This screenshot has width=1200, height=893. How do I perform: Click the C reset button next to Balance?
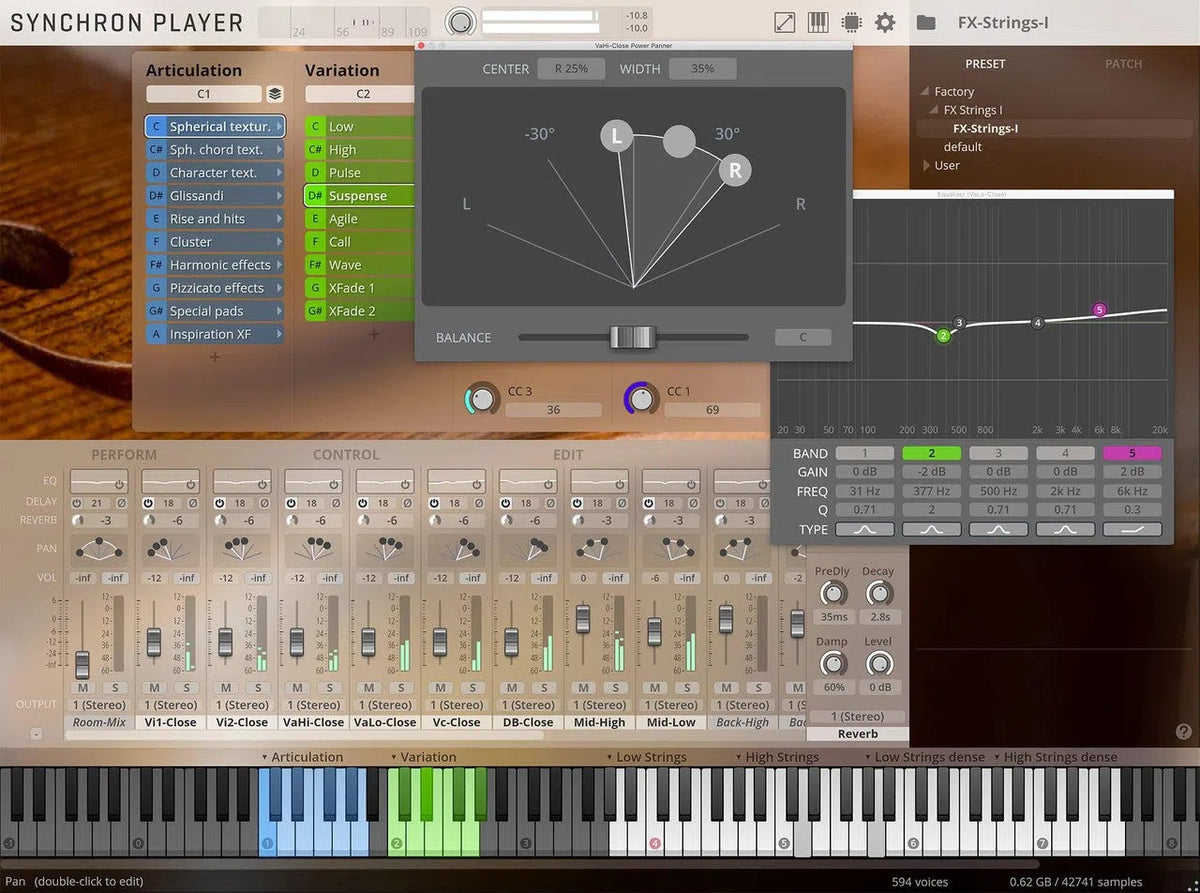(x=802, y=337)
